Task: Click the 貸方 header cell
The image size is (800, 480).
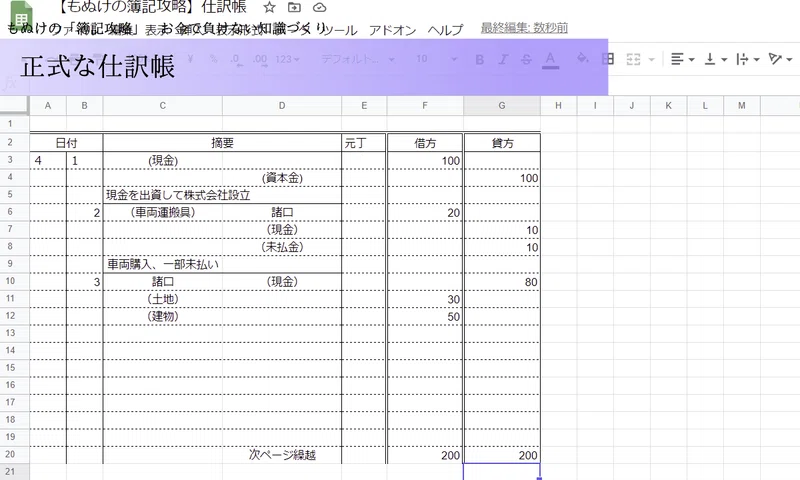Action: click(x=502, y=143)
